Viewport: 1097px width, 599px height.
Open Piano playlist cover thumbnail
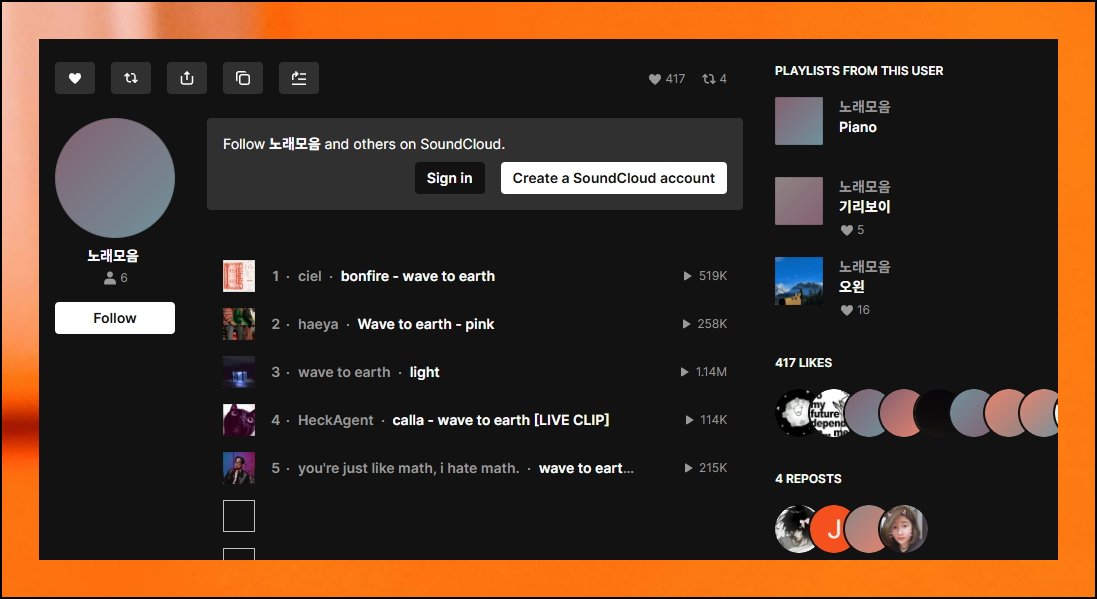pos(799,121)
